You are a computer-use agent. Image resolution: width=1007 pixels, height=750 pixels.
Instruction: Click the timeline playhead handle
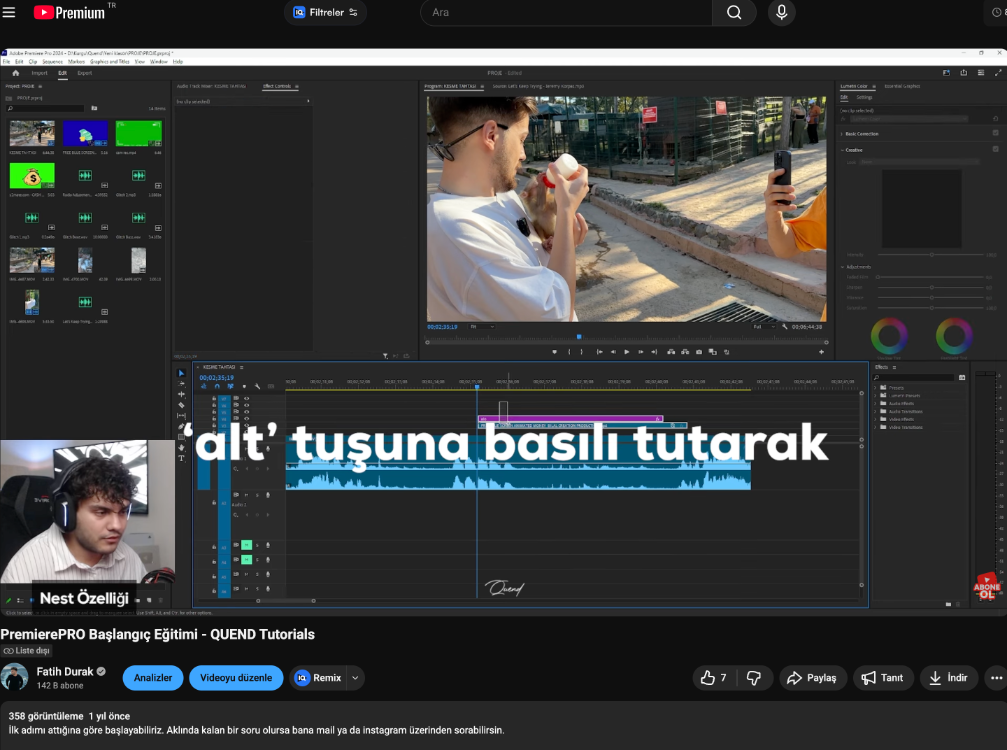coord(477,387)
